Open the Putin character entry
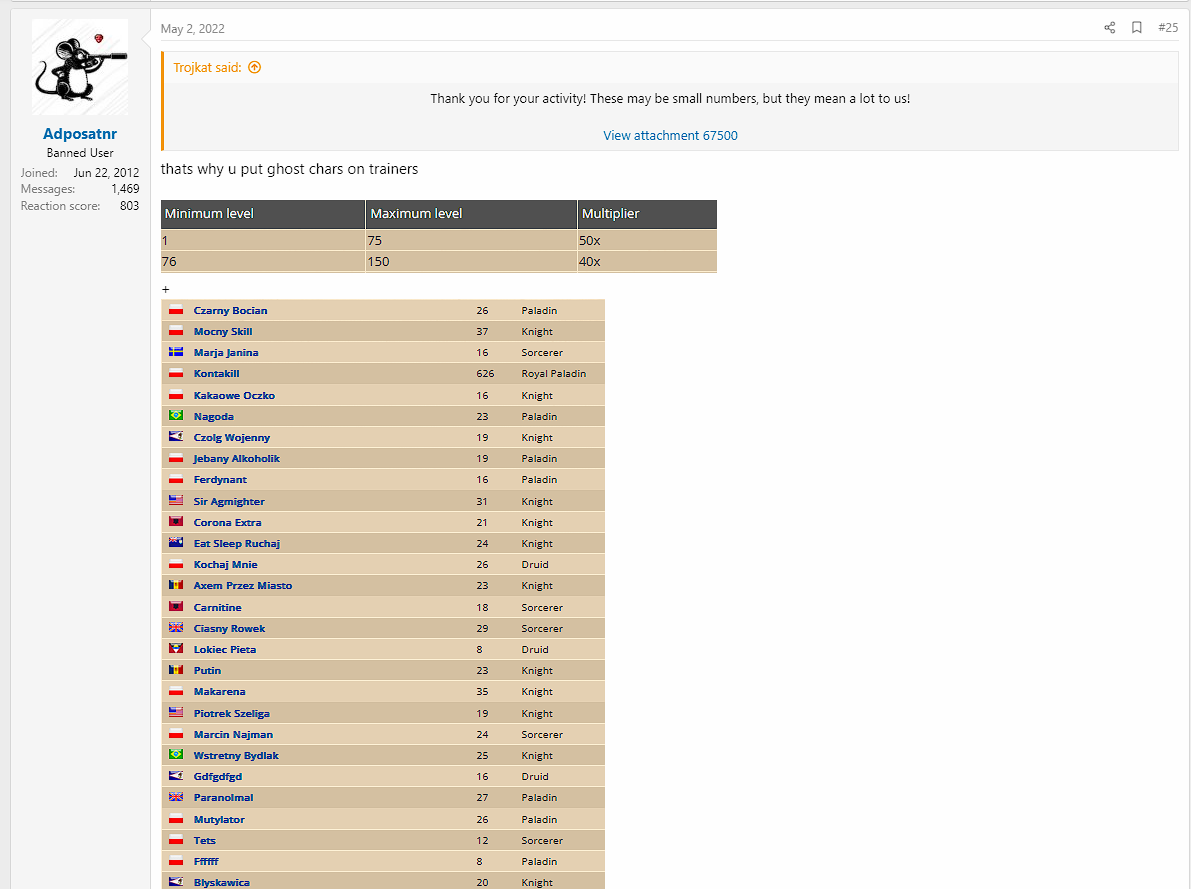Image resolution: width=1191 pixels, height=889 pixels. click(207, 671)
